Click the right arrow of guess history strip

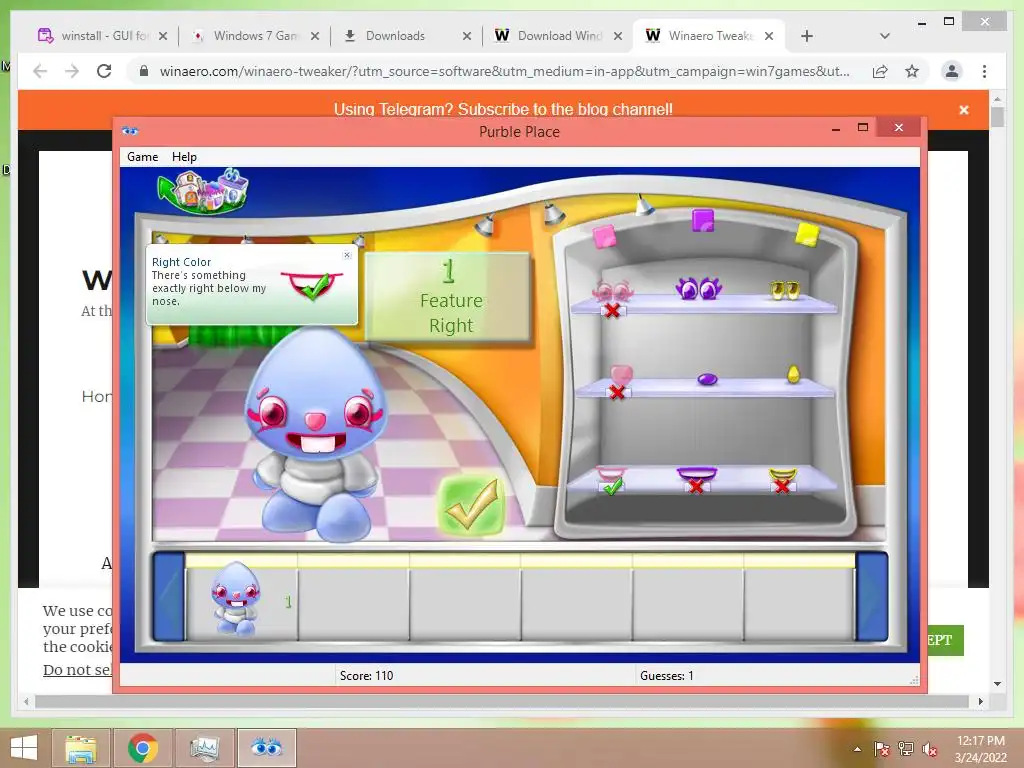[872, 596]
